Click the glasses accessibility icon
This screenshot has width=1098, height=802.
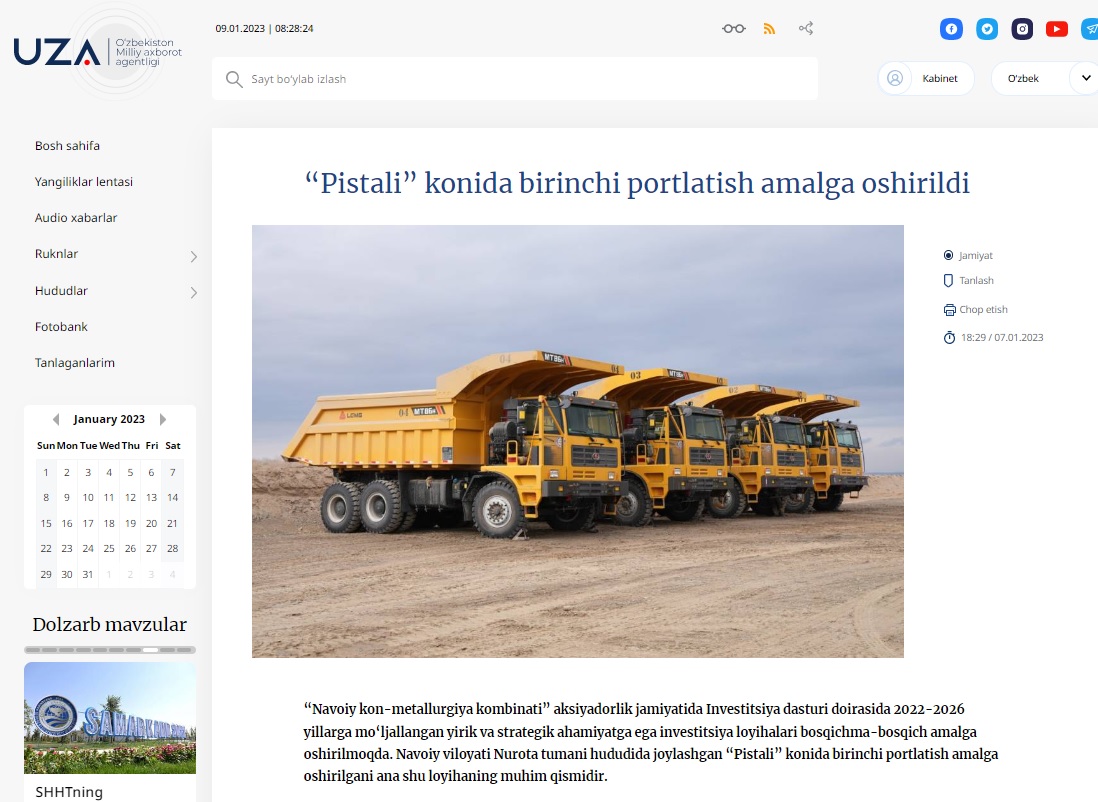point(734,29)
